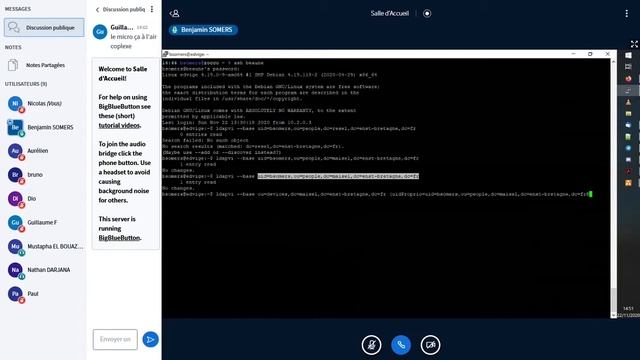Viewport: 640px width, 360px height.
Task: Make screen share fullscreen
Action: 634,44
